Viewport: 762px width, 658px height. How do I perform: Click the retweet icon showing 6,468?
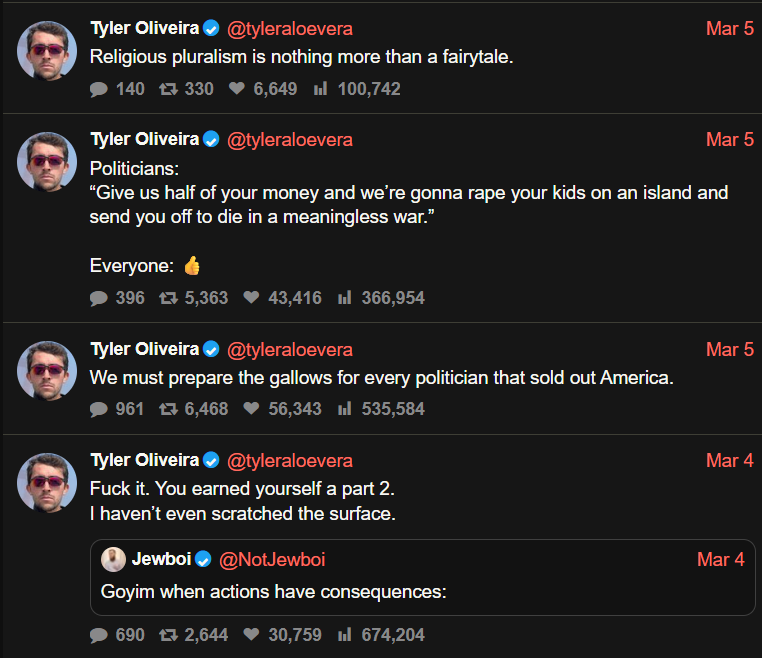pyautogui.click(x=168, y=409)
